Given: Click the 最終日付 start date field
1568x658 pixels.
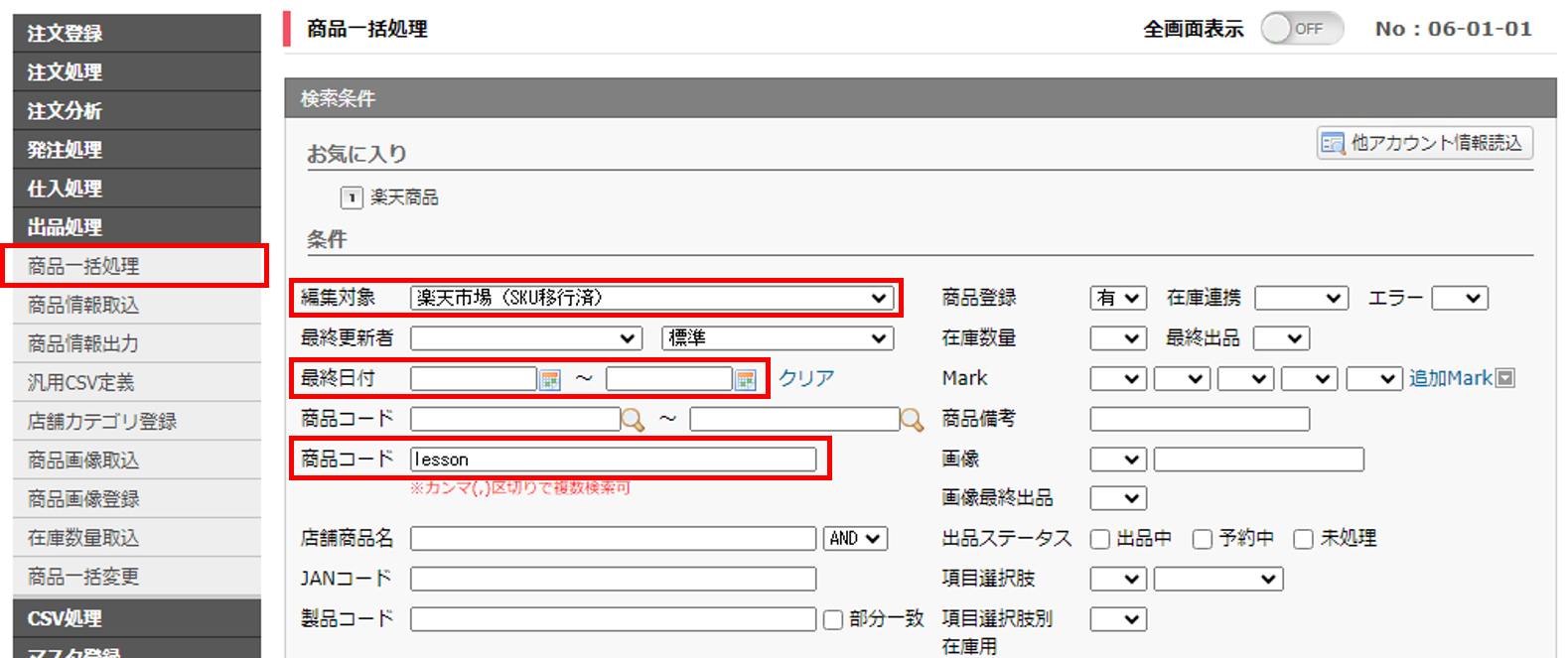Looking at the screenshot, I should click(x=474, y=379).
